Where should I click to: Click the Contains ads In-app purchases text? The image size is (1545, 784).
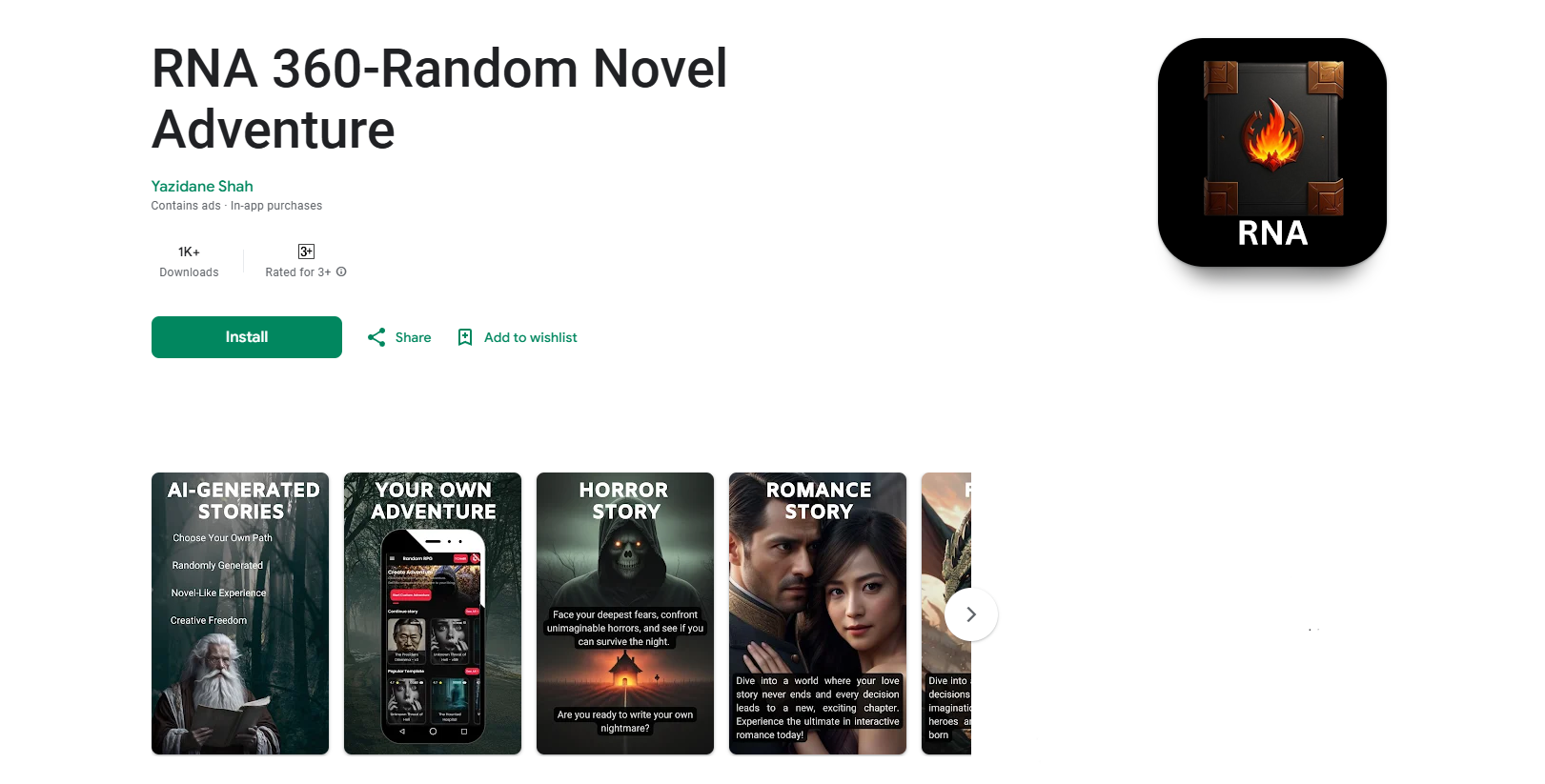(236, 206)
